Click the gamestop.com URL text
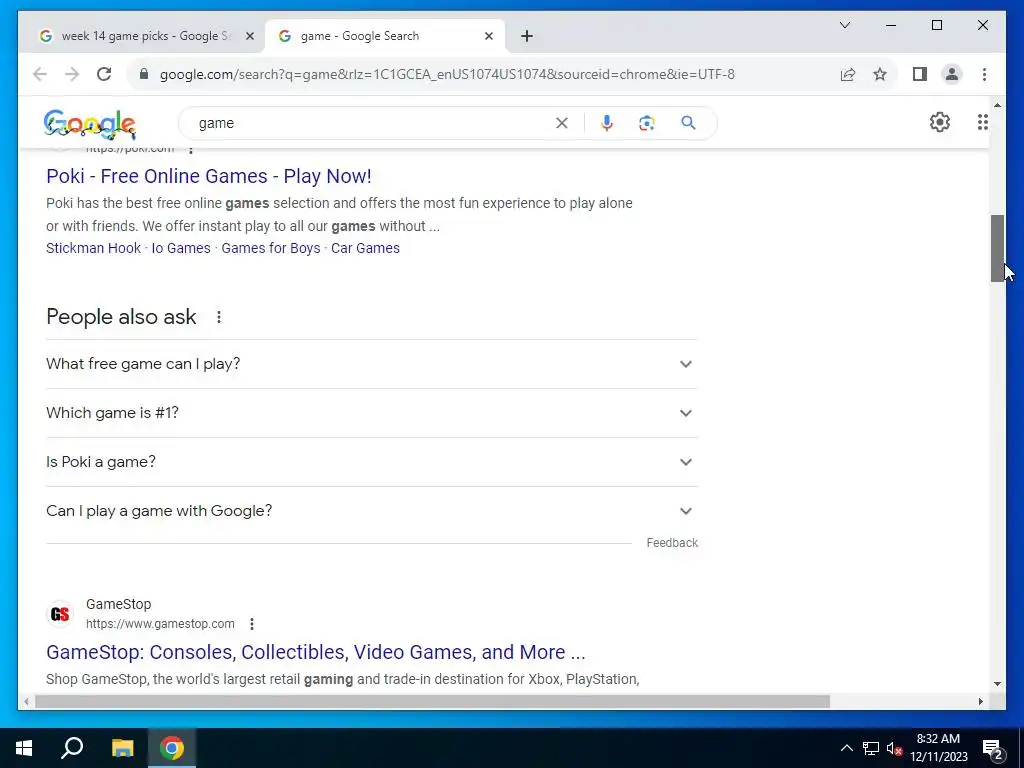The image size is (1024, 768). tap(160, 624)
